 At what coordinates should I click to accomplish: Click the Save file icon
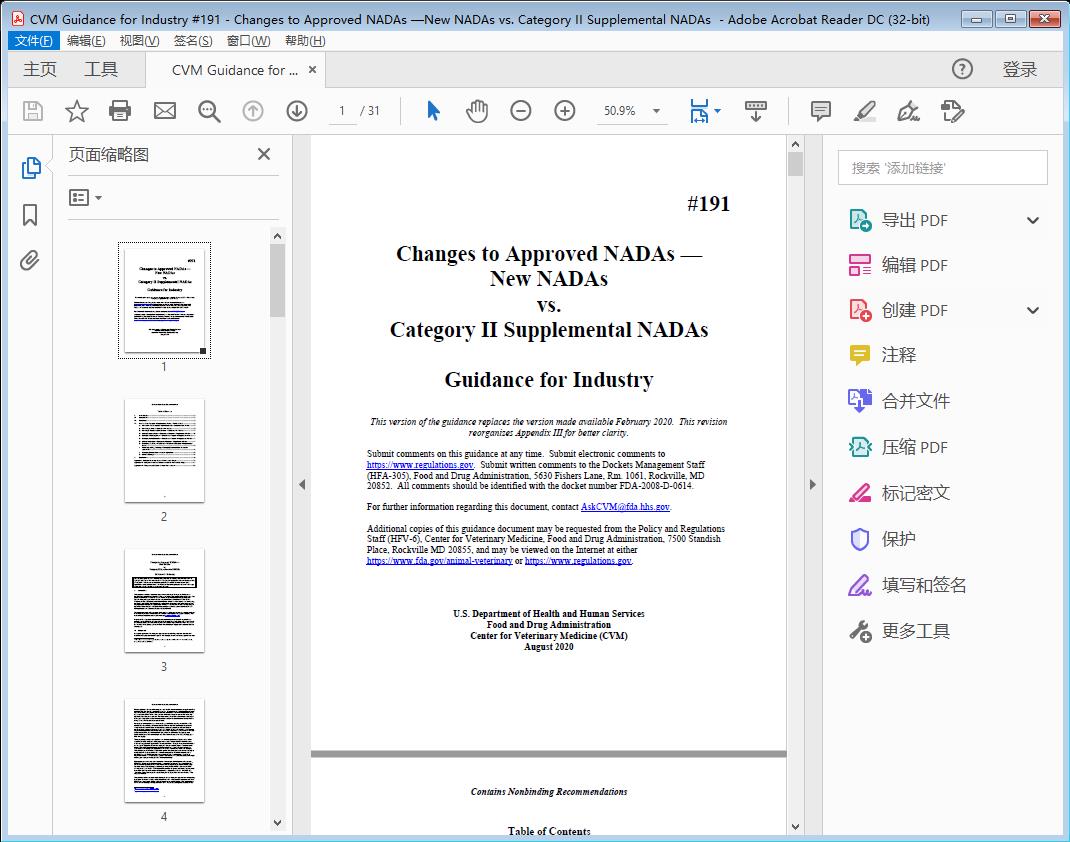click(x=31, y=110)
